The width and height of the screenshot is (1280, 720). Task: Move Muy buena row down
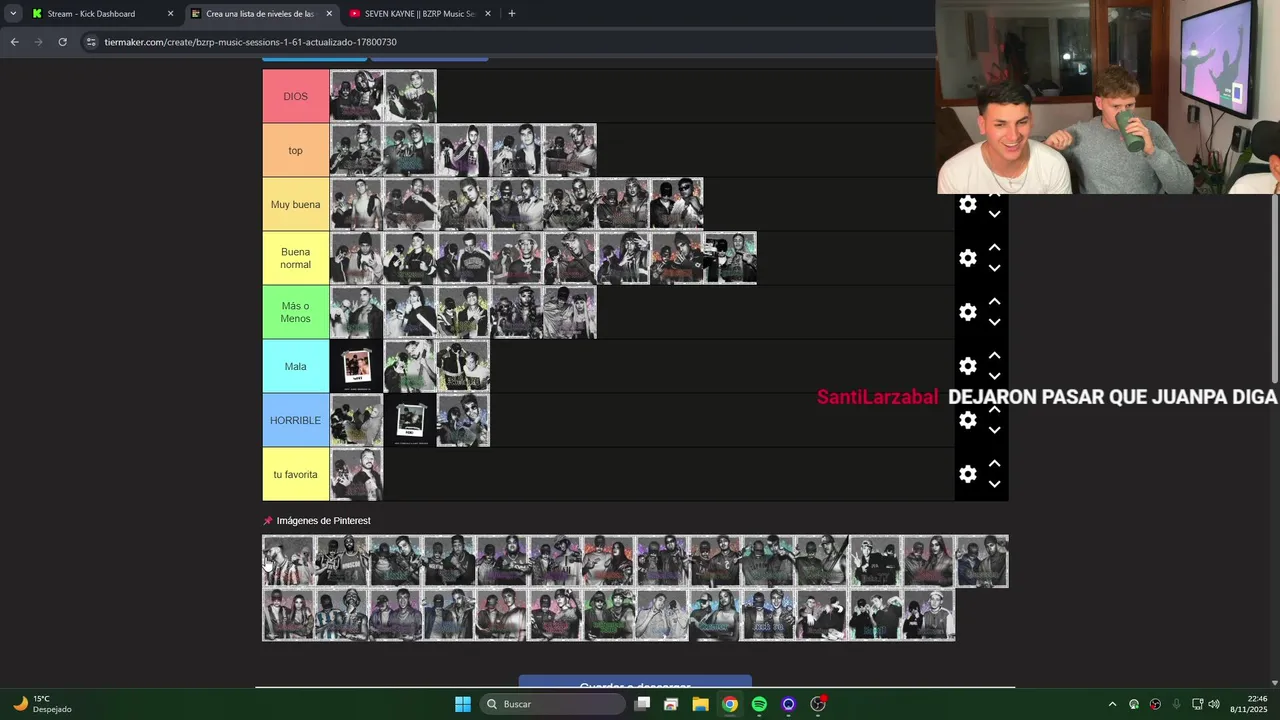[x=994, y=214]
